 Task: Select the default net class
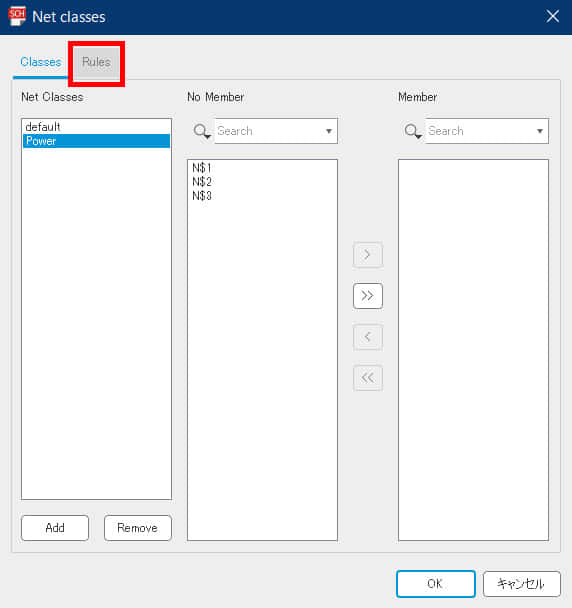coord(96,127)
